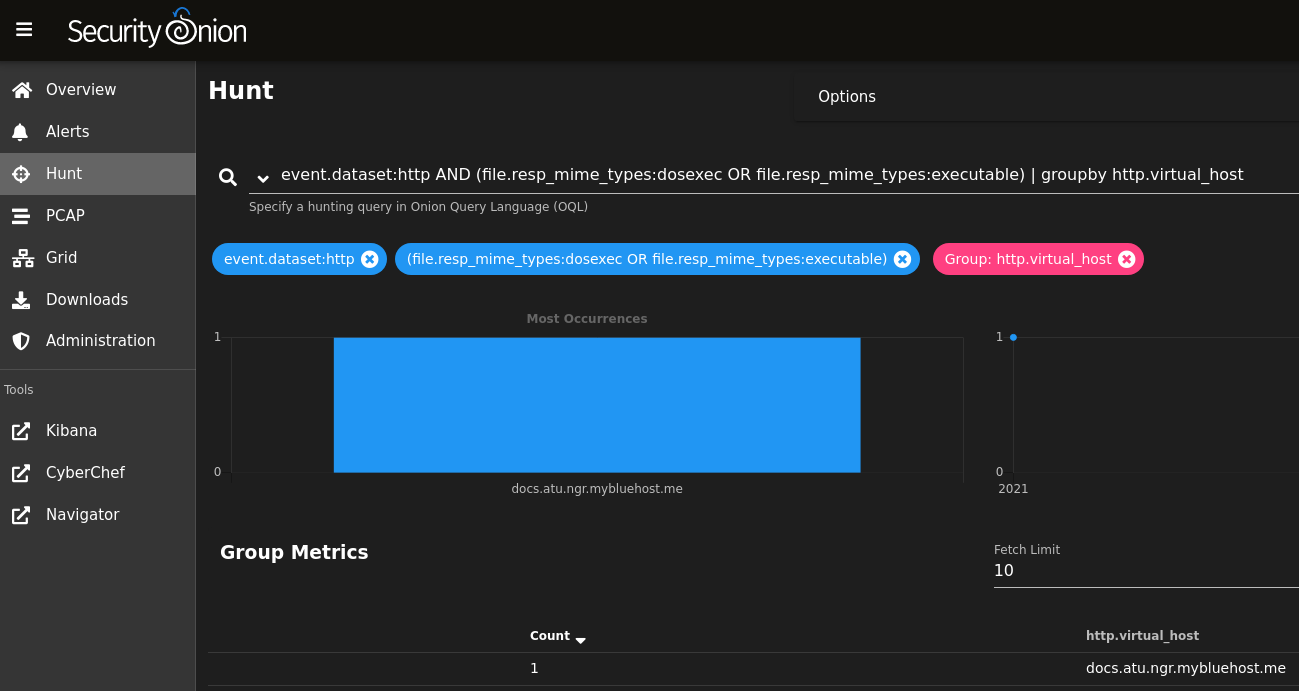Remove the event.dataset:http filter chip
1299x691 pixels.
click(369, 259)
